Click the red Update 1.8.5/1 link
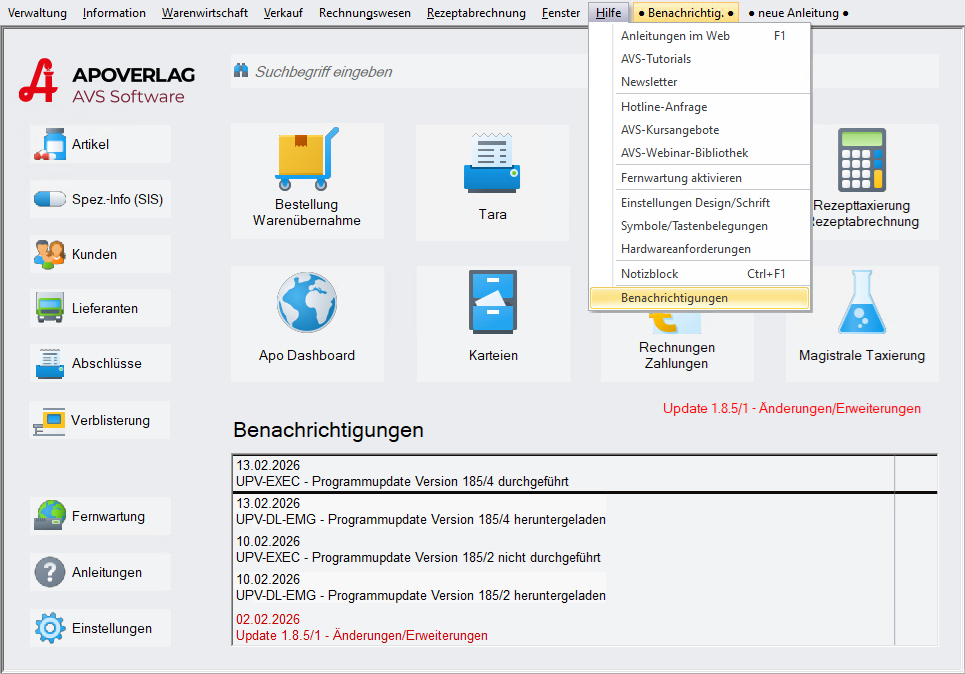The height and width of the screenshot is (674, 965). point(791,408)
